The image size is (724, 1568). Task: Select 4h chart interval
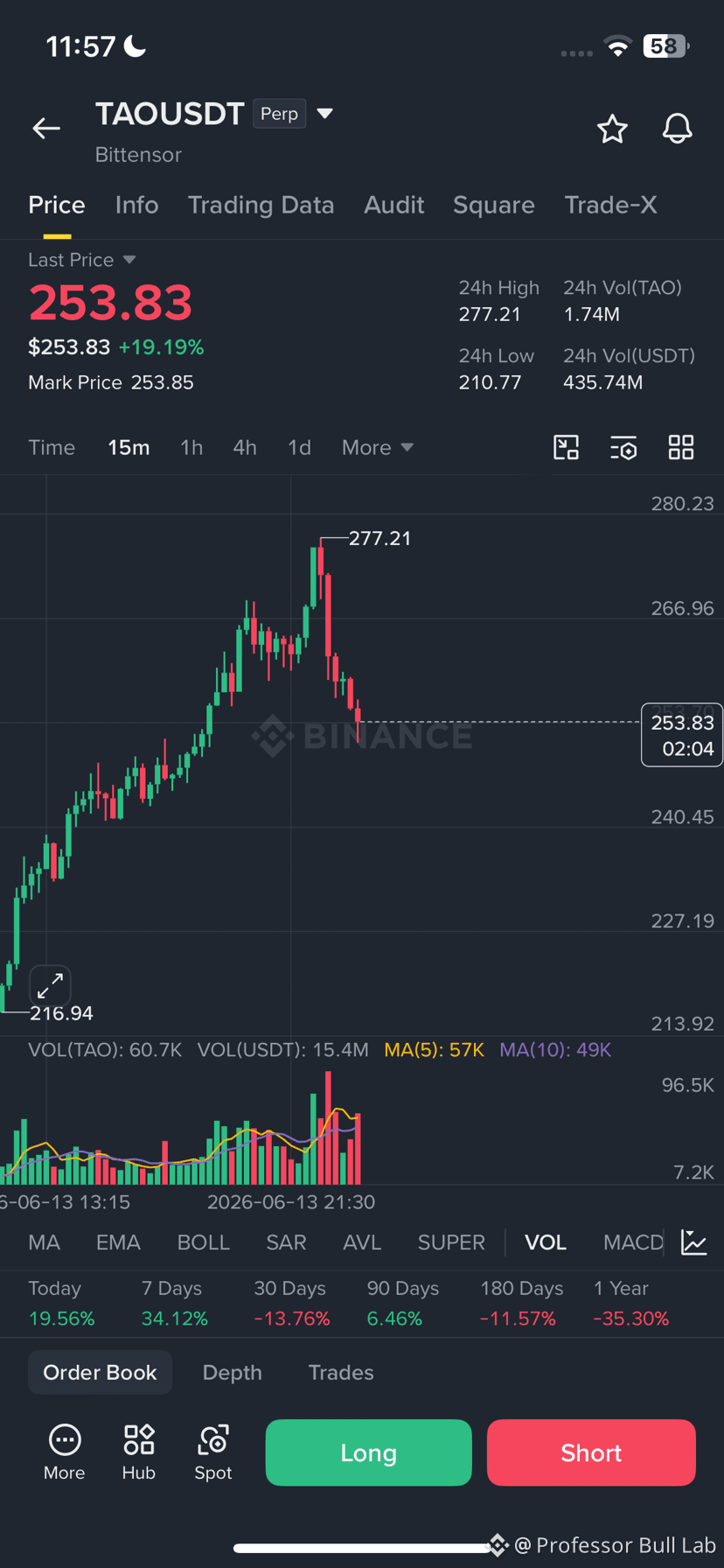[x=245, y=447]
